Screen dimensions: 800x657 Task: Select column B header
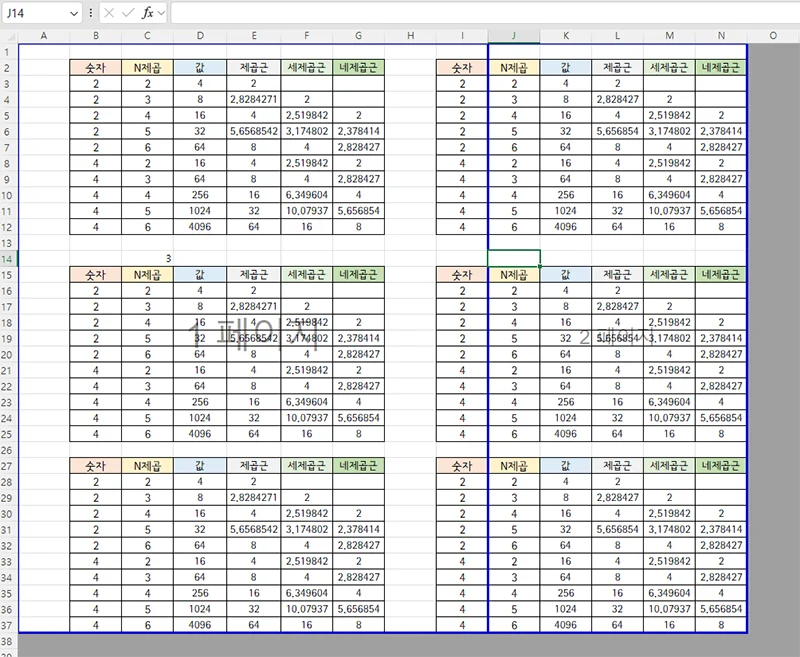pos(95,36)
